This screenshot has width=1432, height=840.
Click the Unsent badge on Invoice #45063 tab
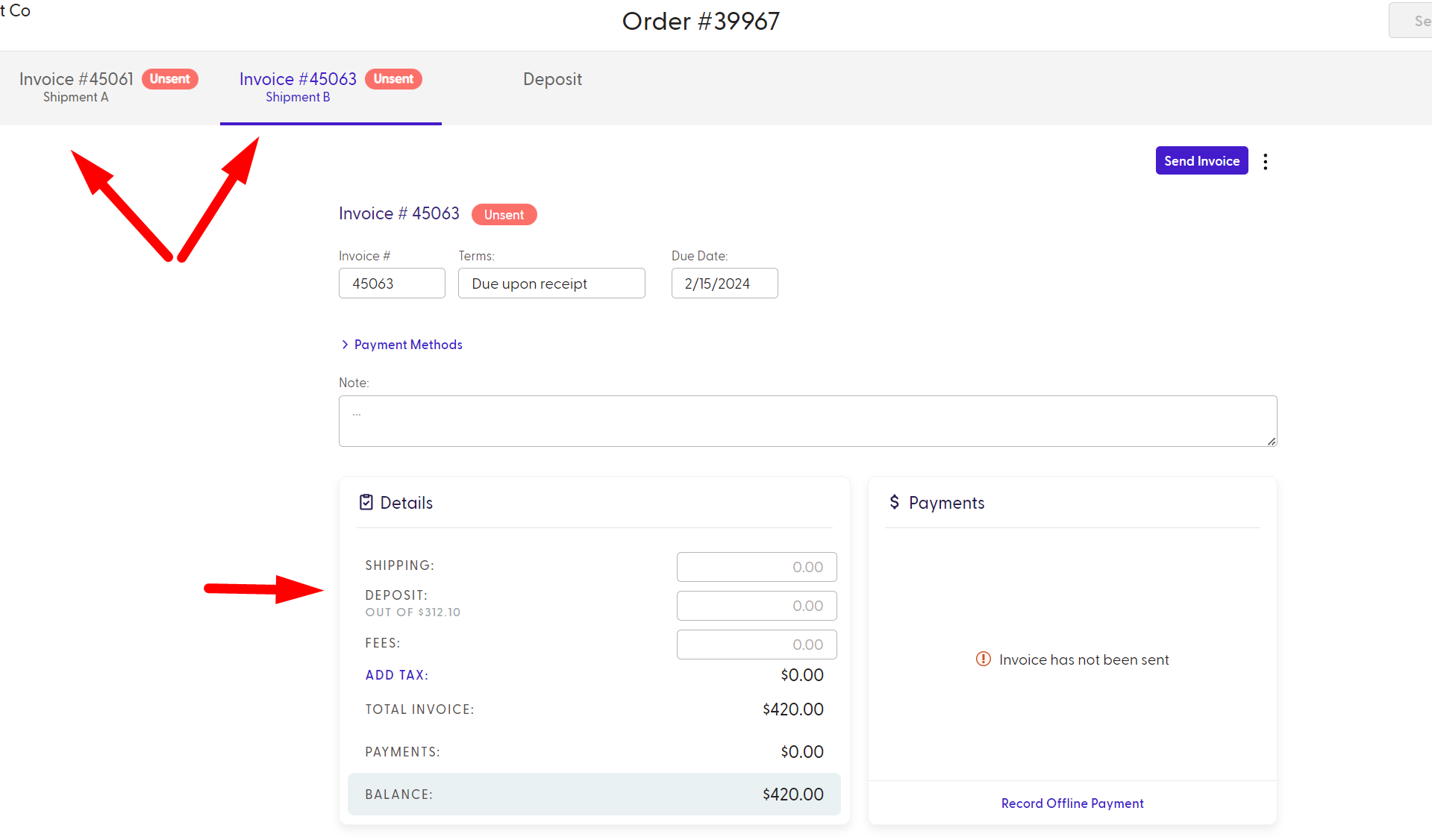click(x=393, y=78)
